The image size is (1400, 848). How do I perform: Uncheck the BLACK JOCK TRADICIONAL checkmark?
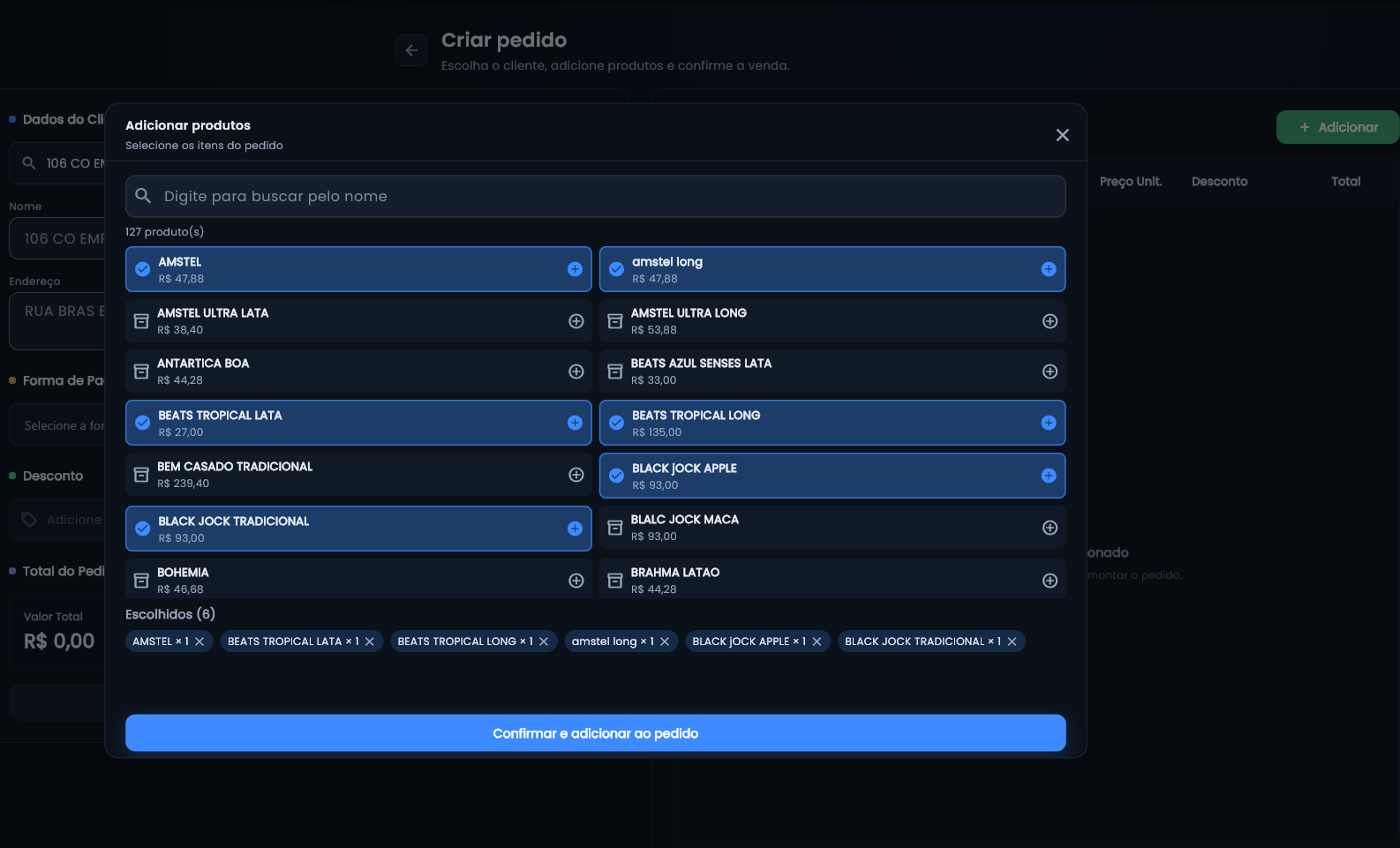pyautogui.click(x=143, y=529)
